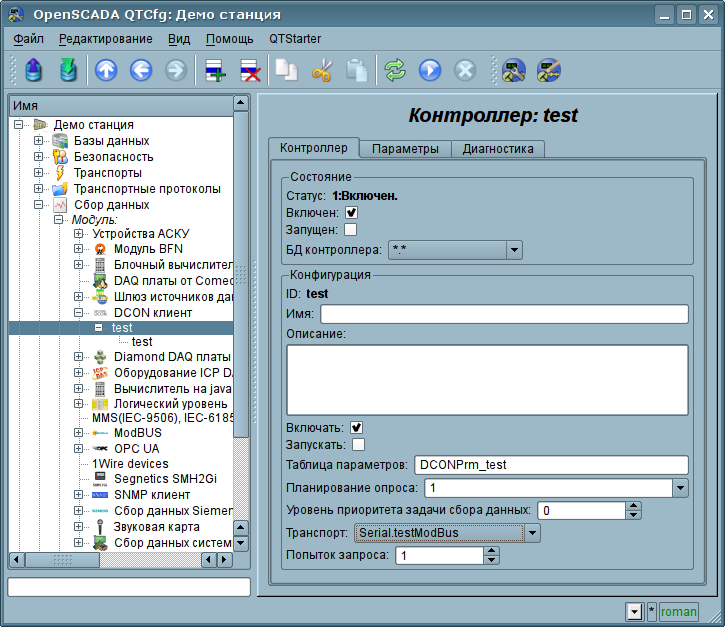Click the delete item toolbar icon
The width and height of the screenshot is (725, 627).
(250, 71)
